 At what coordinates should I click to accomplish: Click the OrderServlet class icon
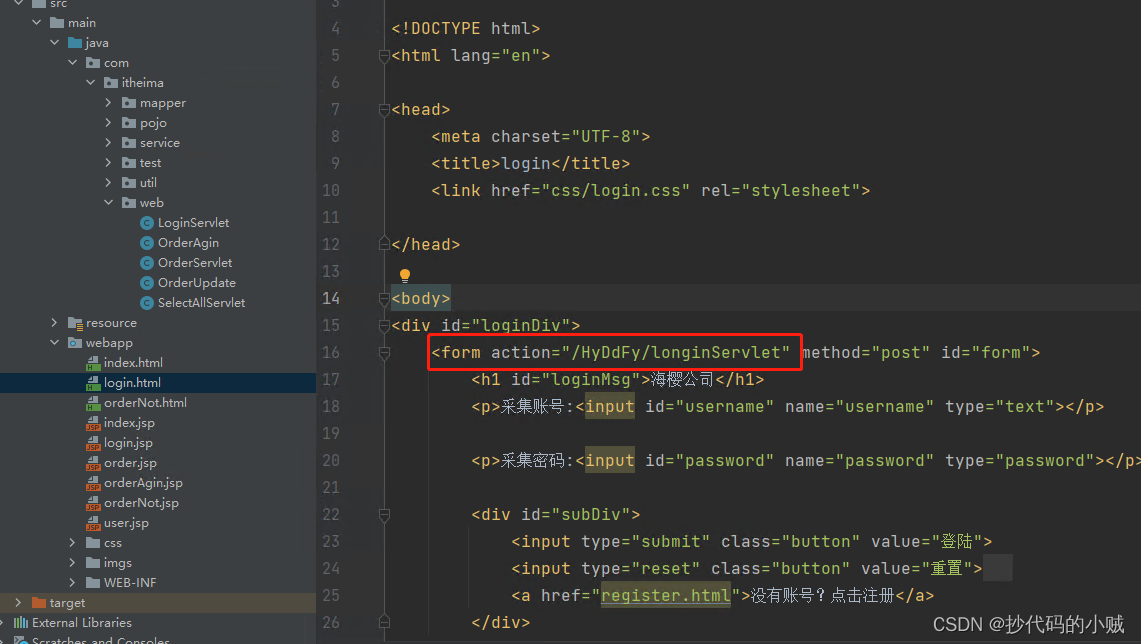point(146,263)
